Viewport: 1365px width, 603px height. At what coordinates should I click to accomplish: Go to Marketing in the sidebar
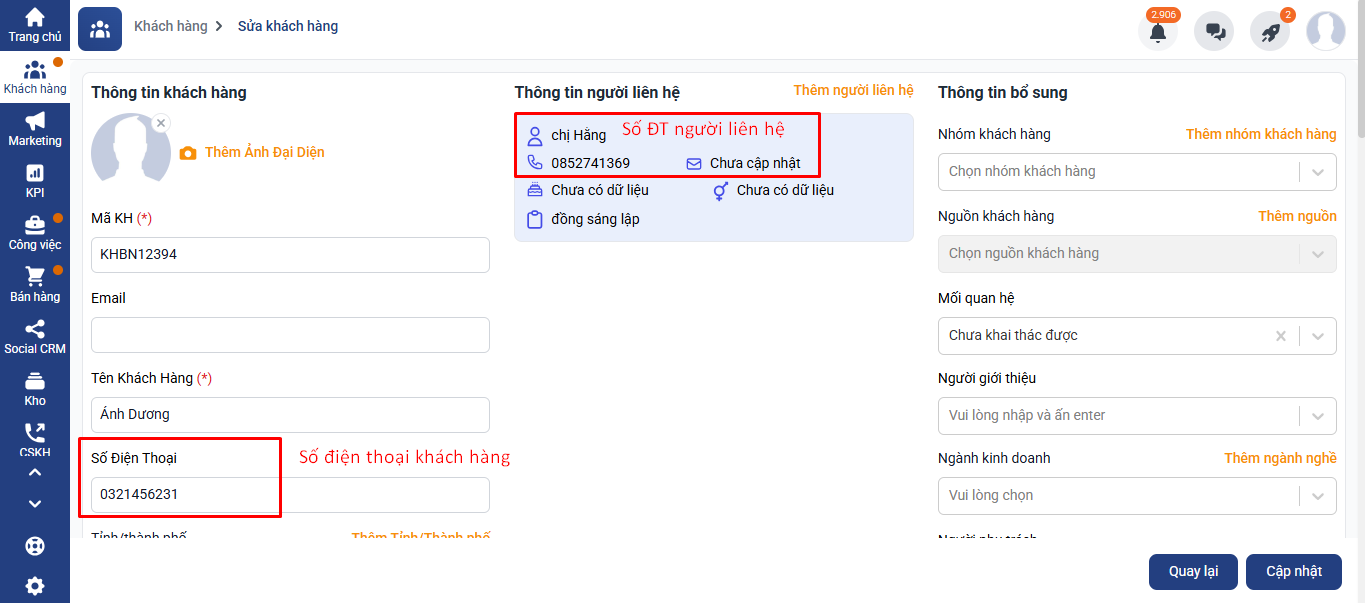tap(35, 128)
